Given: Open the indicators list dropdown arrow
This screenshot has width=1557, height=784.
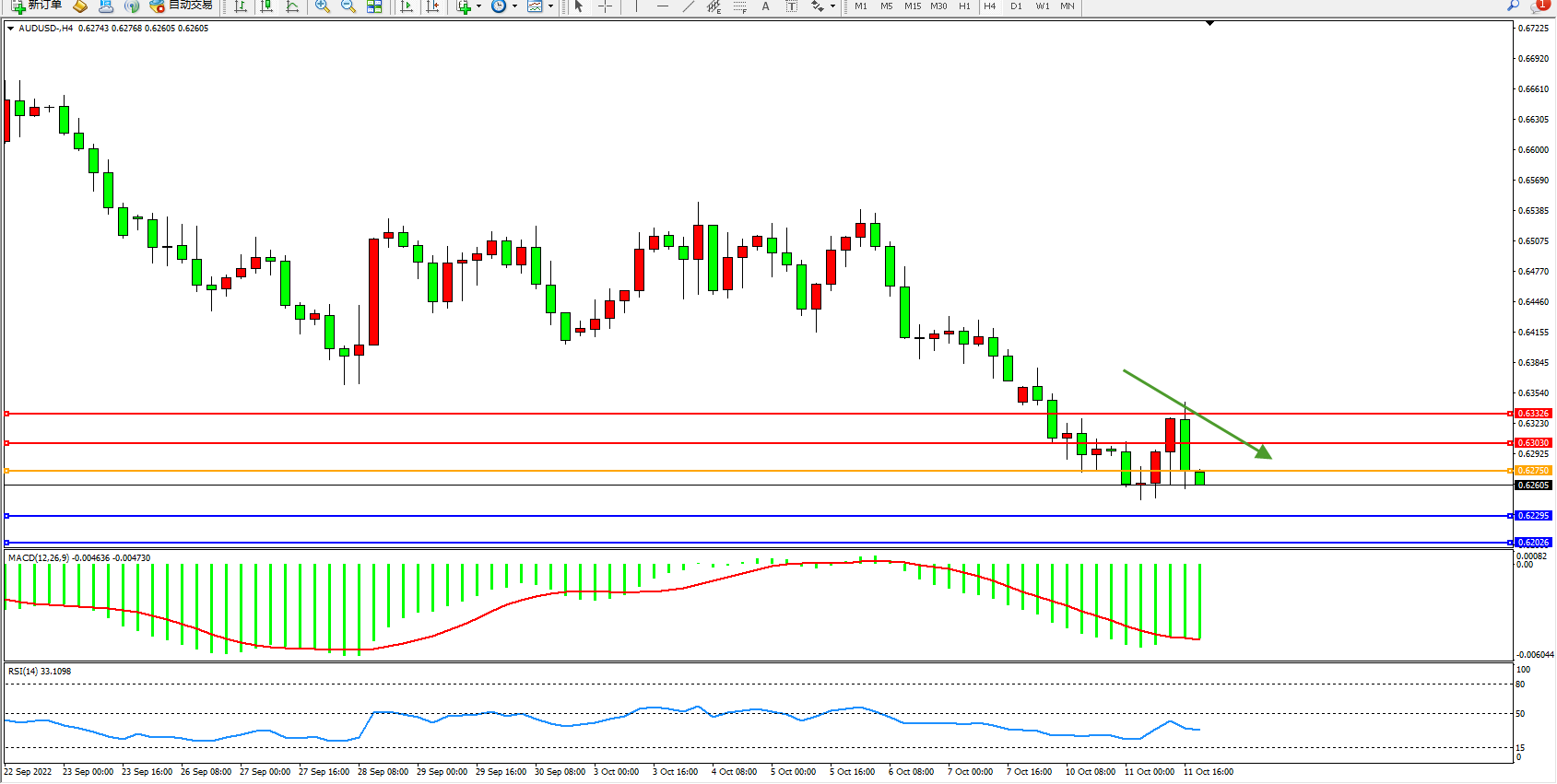Looking at the screenshot, I should coord(478,6).
